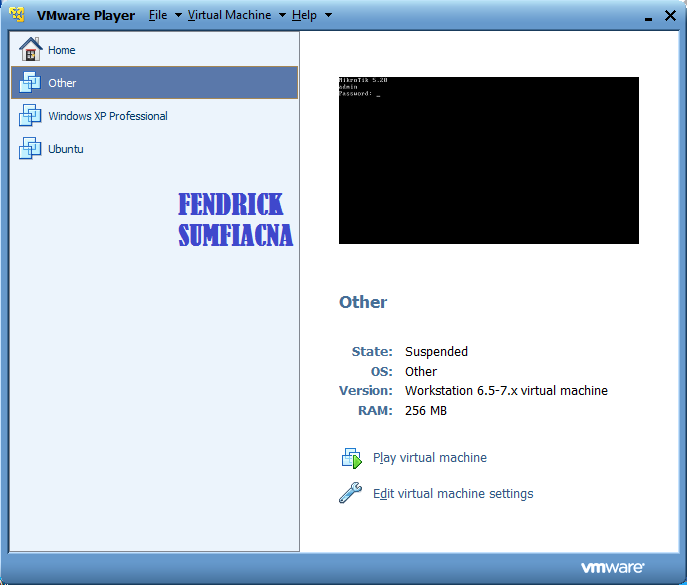687x585 pixels.
Task: Click the MikroTik console preview thumbnail
Action: (x=488, y=160)
